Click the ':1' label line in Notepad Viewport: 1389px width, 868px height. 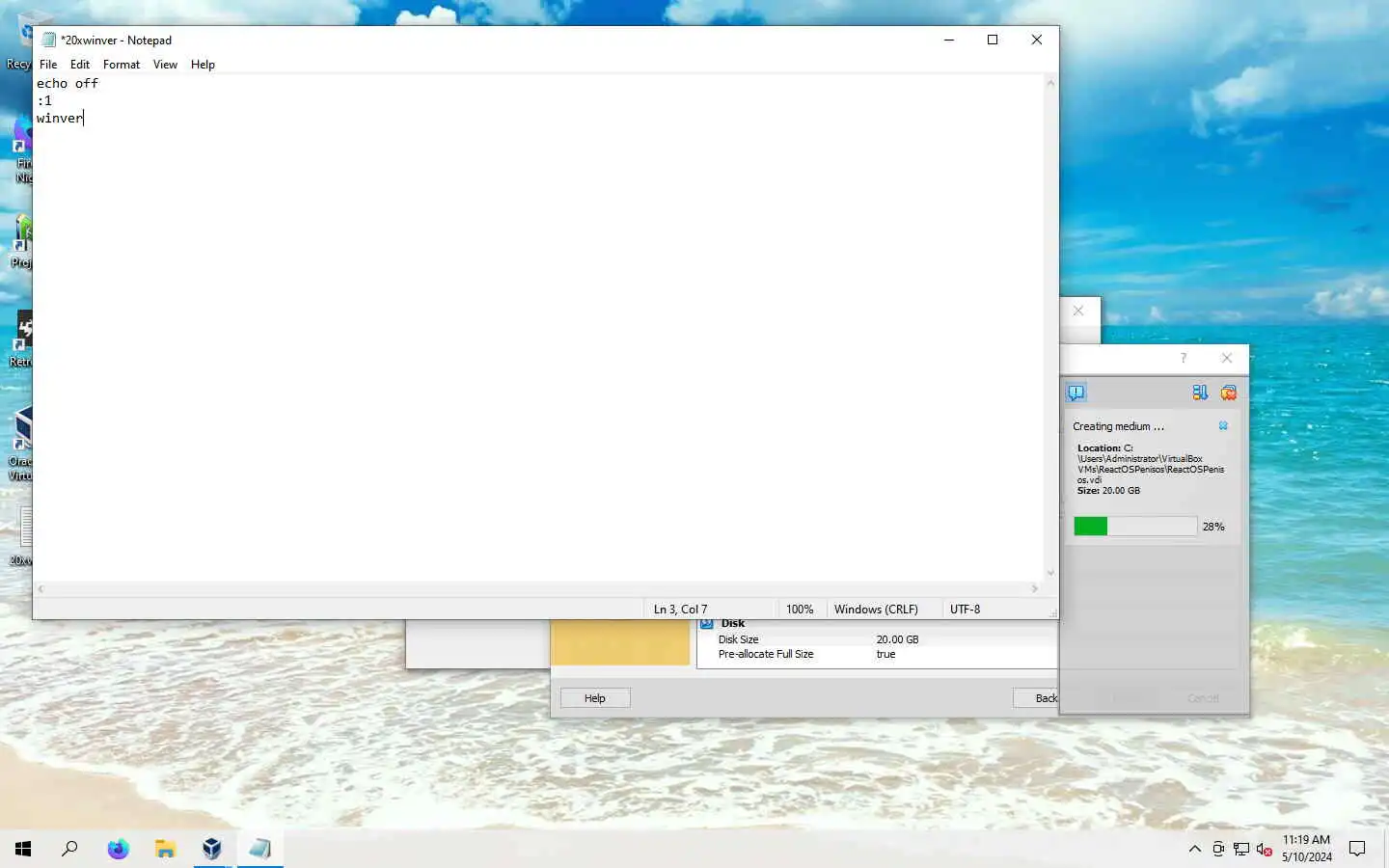(44, 100)
